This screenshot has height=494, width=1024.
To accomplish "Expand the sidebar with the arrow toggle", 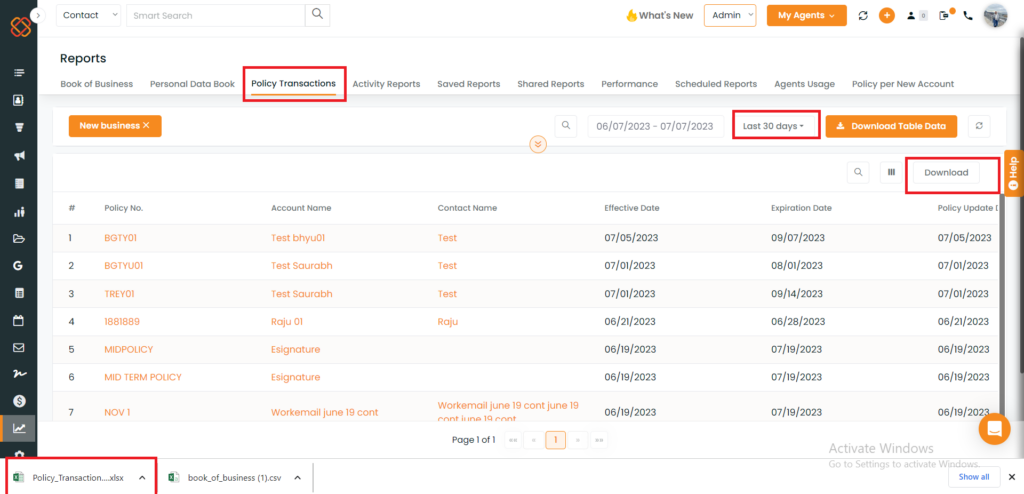I will pos(38,14).
